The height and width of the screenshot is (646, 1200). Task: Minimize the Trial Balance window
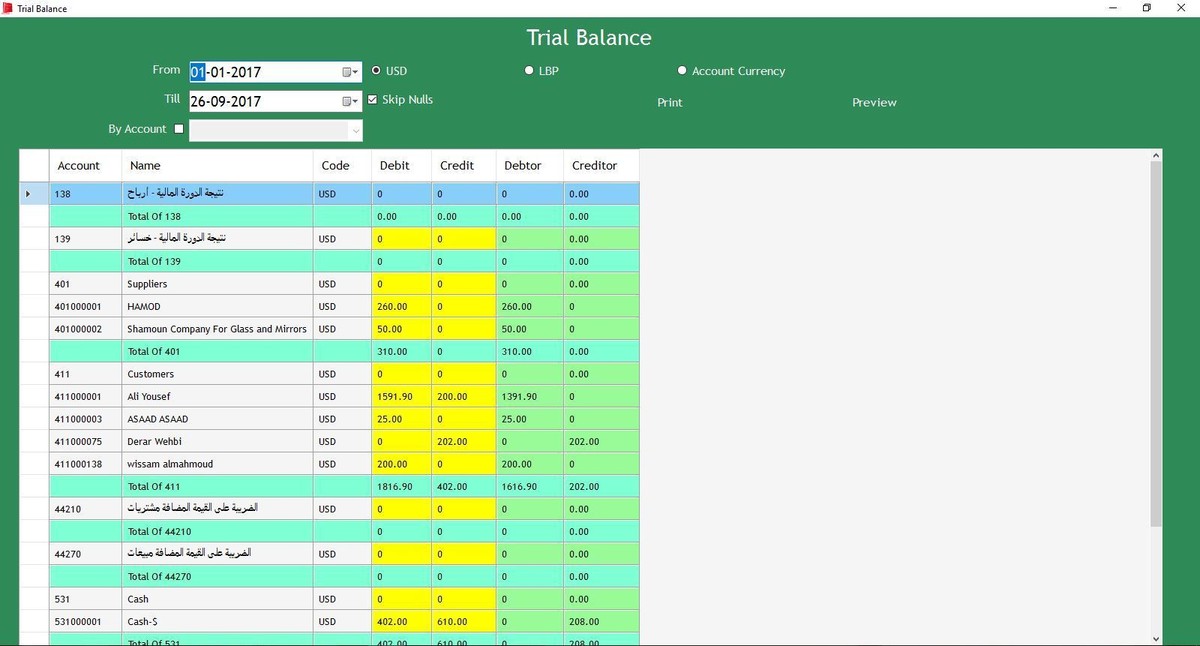(x=1111, y=8)
